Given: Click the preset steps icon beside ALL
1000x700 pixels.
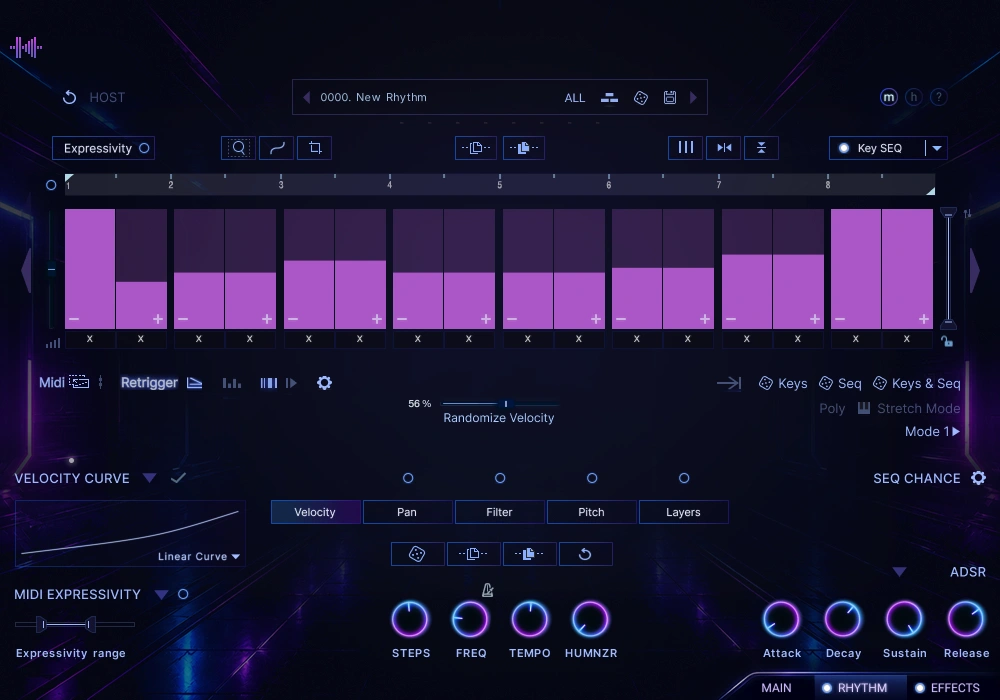Looking at the screenshot, I should (x=609, y=98).
